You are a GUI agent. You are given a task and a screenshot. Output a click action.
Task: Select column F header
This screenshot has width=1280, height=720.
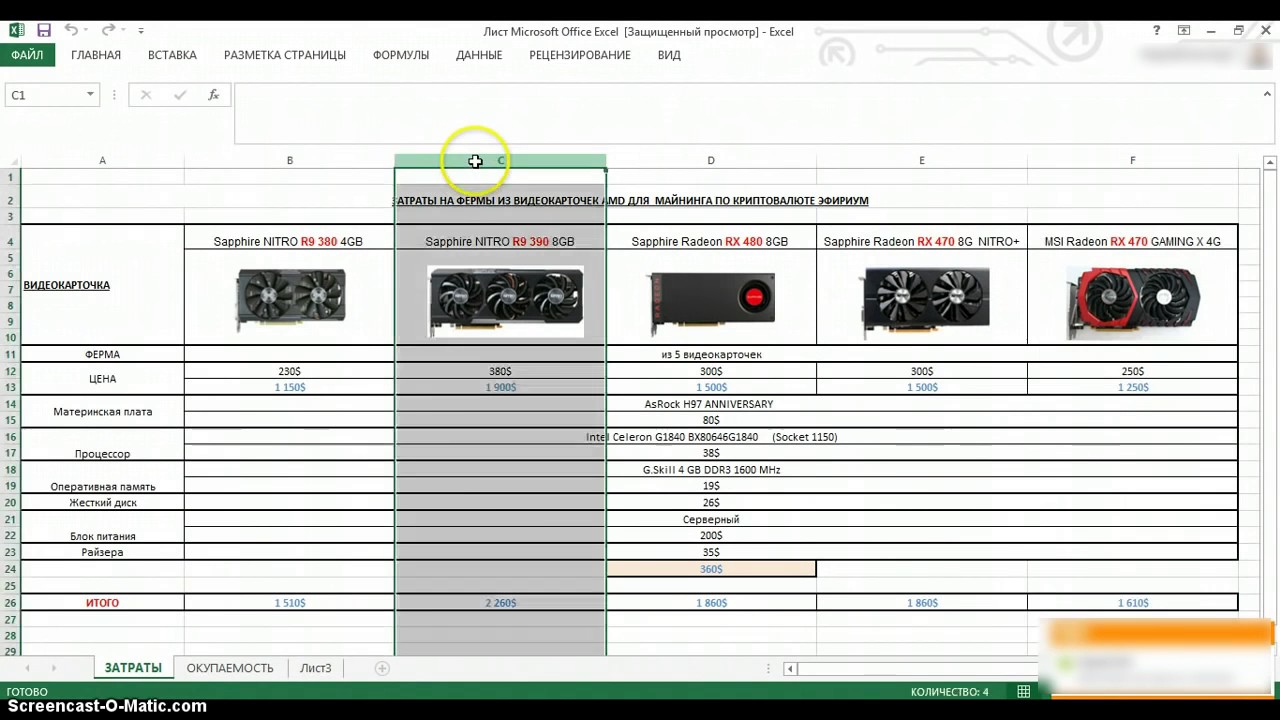pyautogui.click(x=1133, y=160)
